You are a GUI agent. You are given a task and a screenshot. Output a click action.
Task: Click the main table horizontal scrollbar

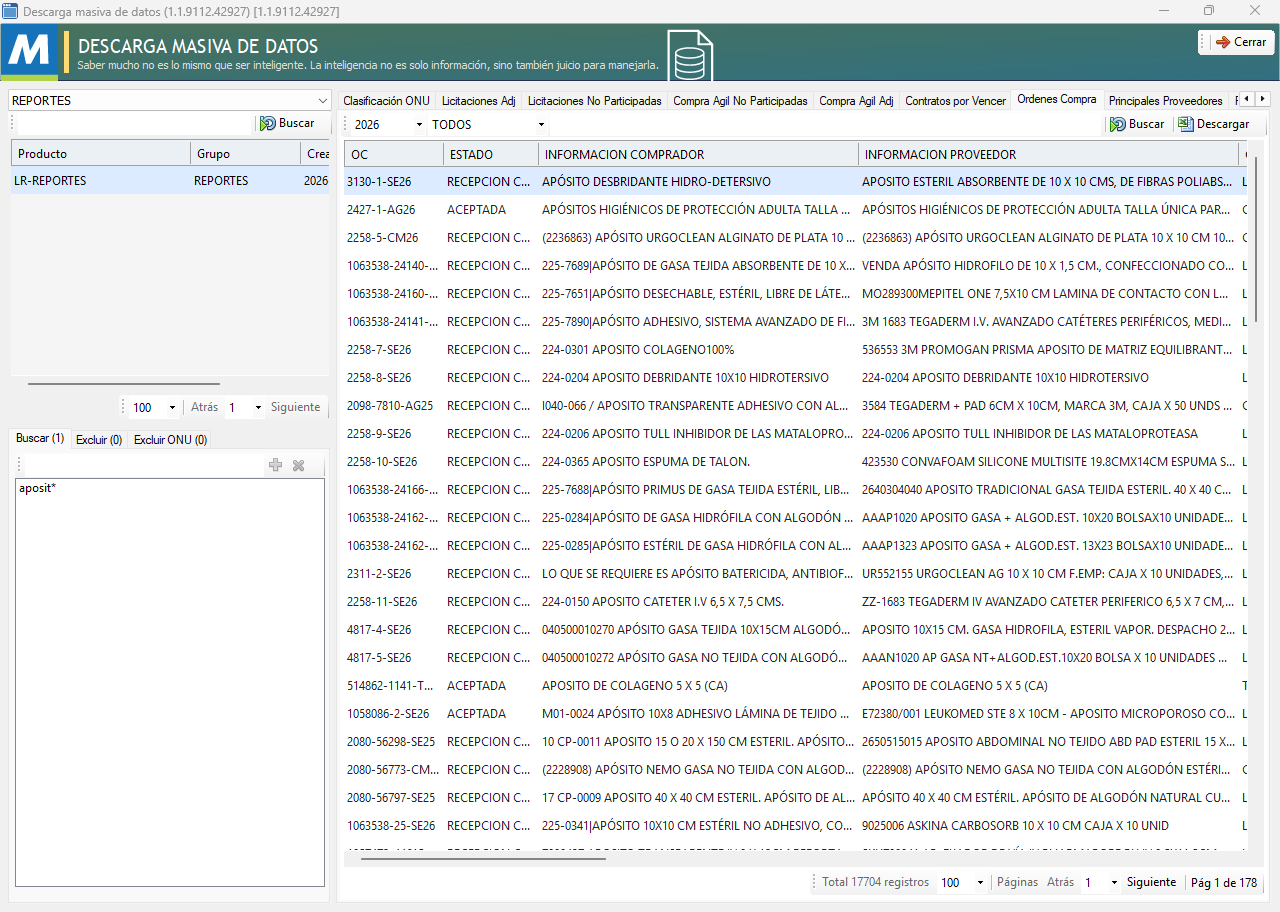(x=485, y=858)
